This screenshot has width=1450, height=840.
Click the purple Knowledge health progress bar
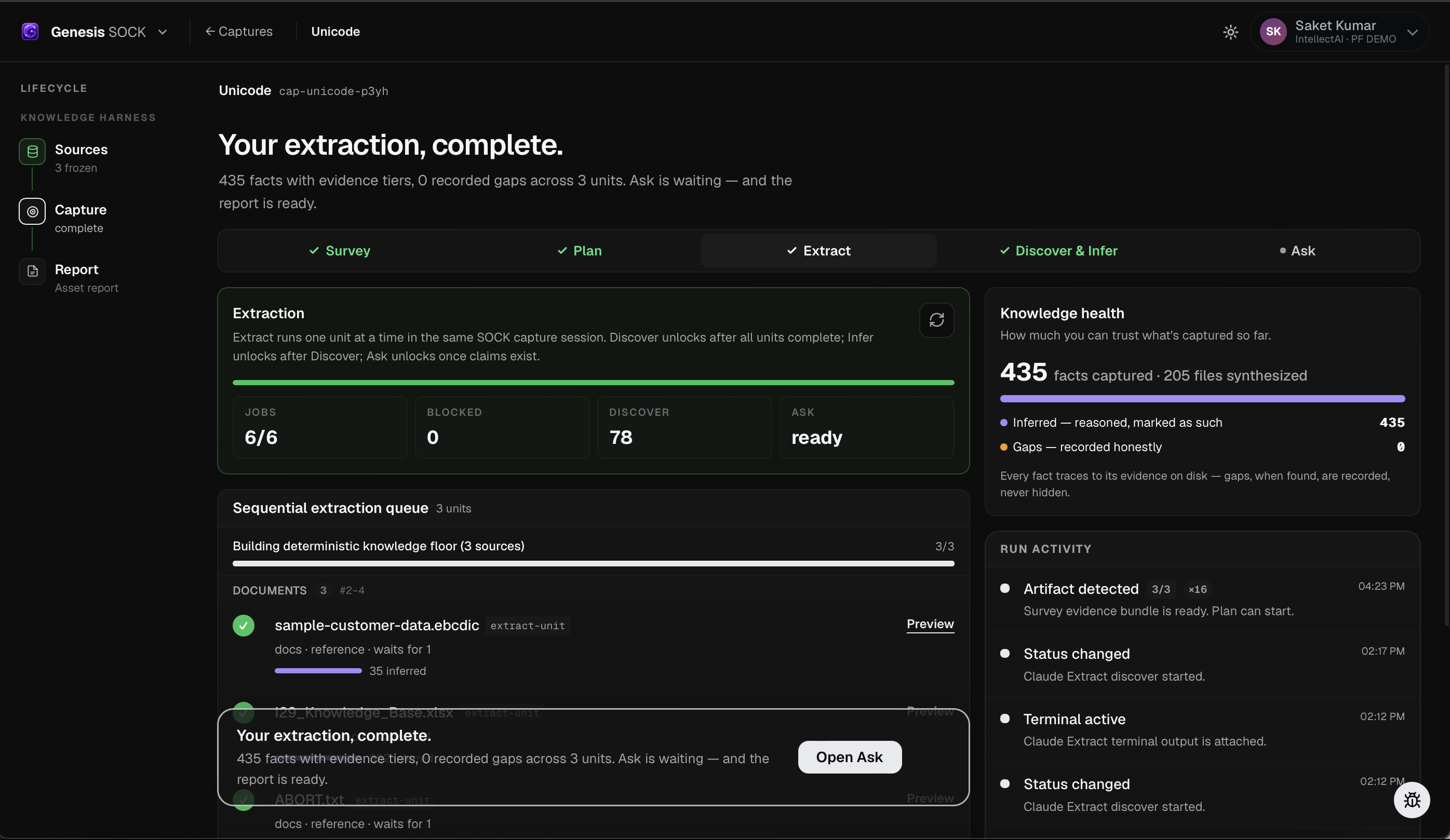(x=1202, y=399)
